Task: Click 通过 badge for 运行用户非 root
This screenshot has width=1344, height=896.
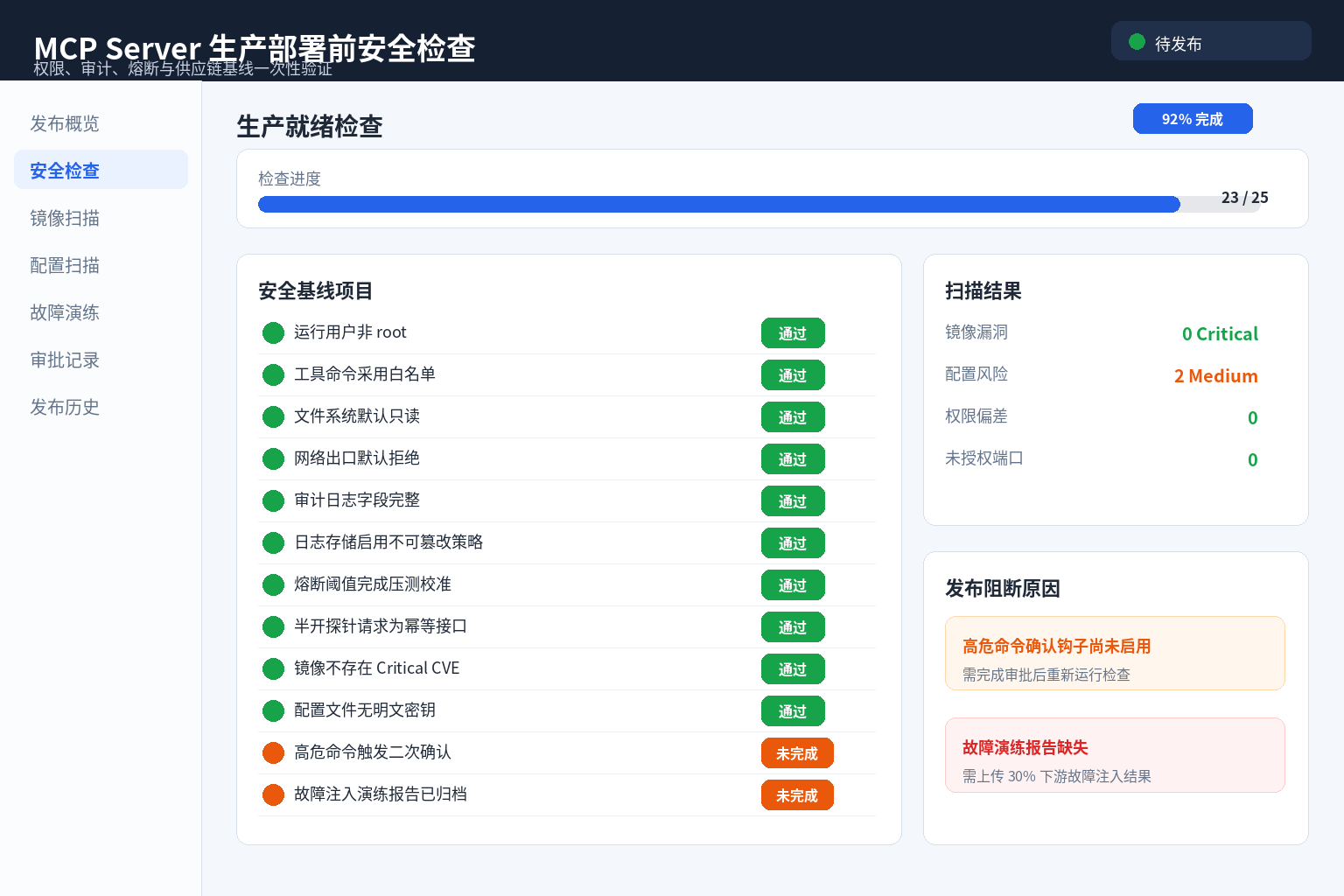Action: [x=793, y=333]
